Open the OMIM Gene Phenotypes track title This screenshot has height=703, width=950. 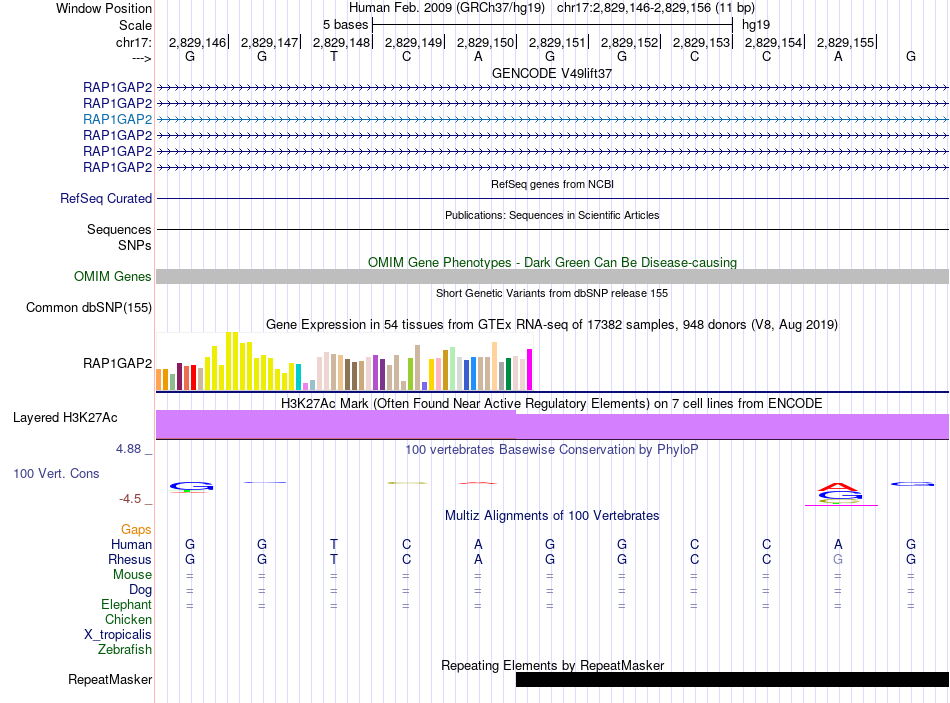(552, 262)
